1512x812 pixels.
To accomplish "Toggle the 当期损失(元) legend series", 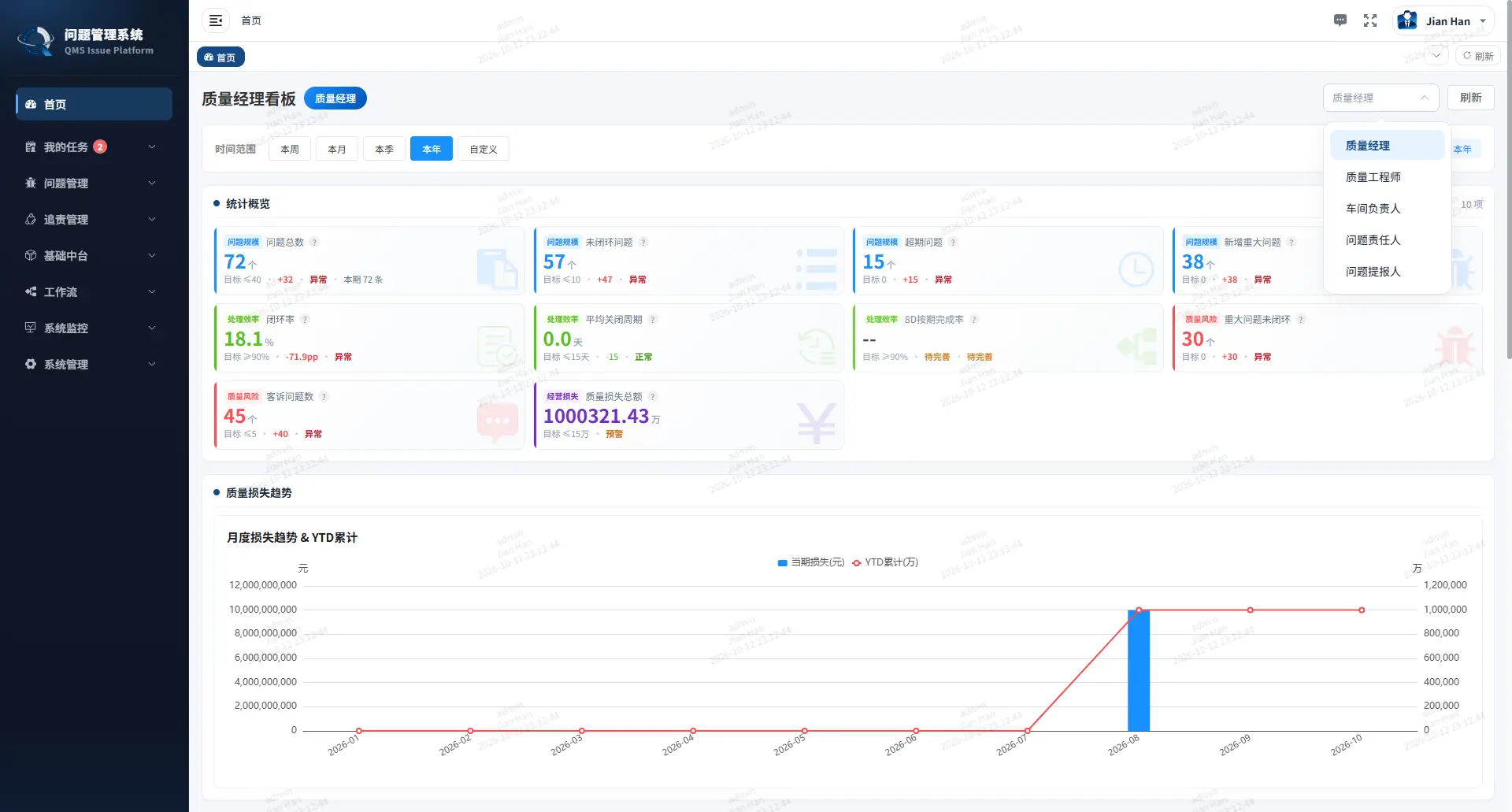I will tap(810, 562).
